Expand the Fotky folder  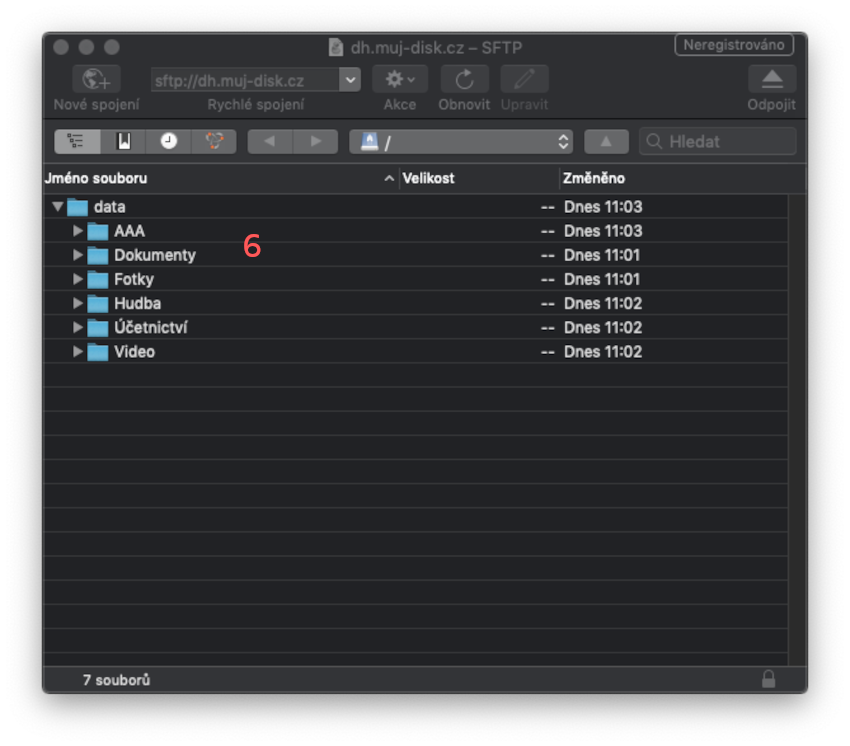pyautogui.click(x=78, y=279)
